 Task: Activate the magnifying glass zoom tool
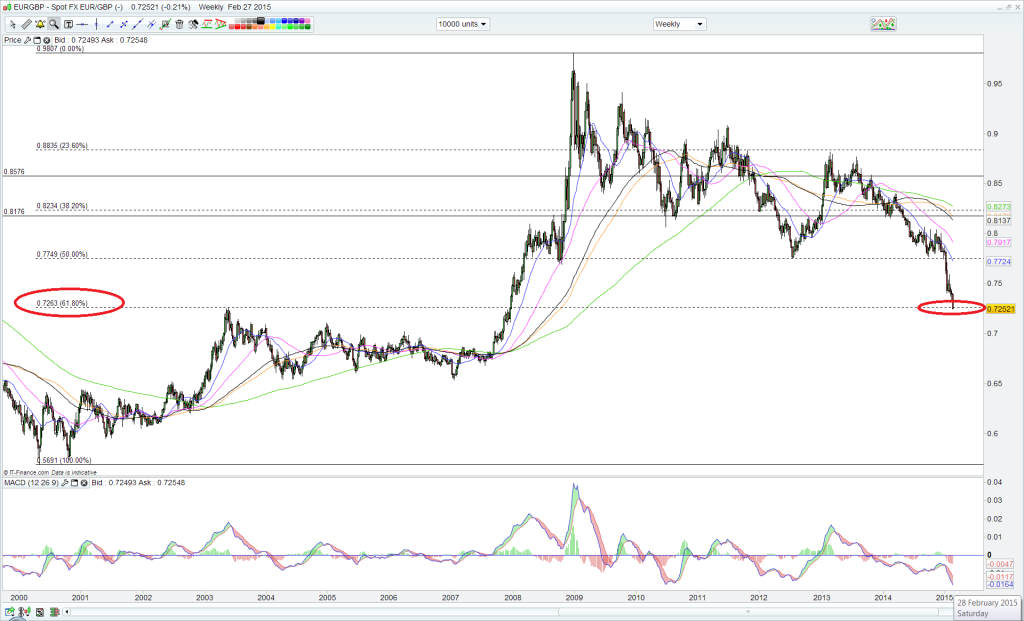click(54, 24)
